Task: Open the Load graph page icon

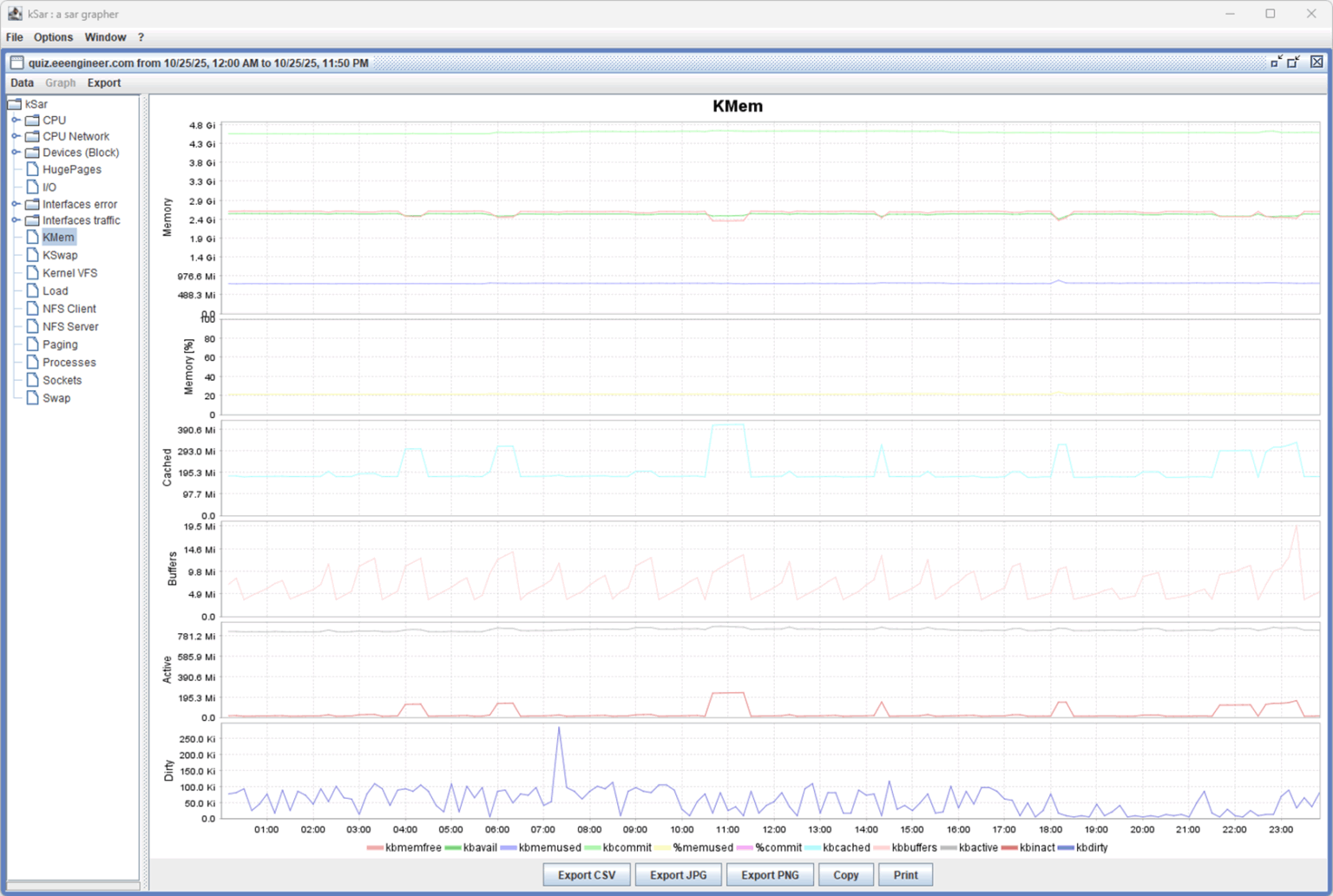Action: click(31, 291)
